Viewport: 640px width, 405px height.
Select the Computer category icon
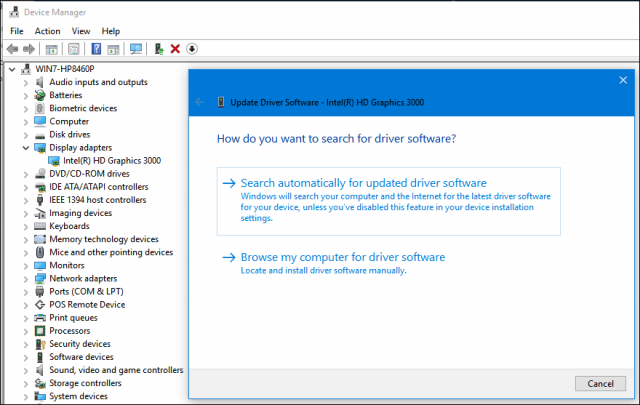[40, 121]
